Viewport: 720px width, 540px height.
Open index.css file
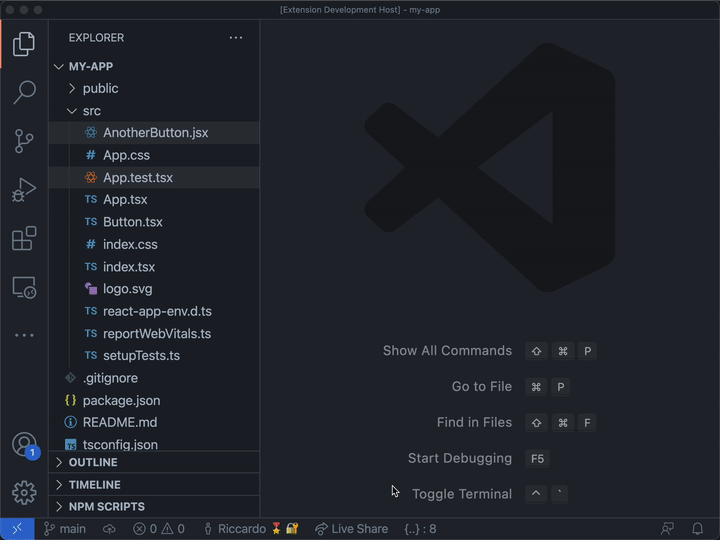pos(154,244)
